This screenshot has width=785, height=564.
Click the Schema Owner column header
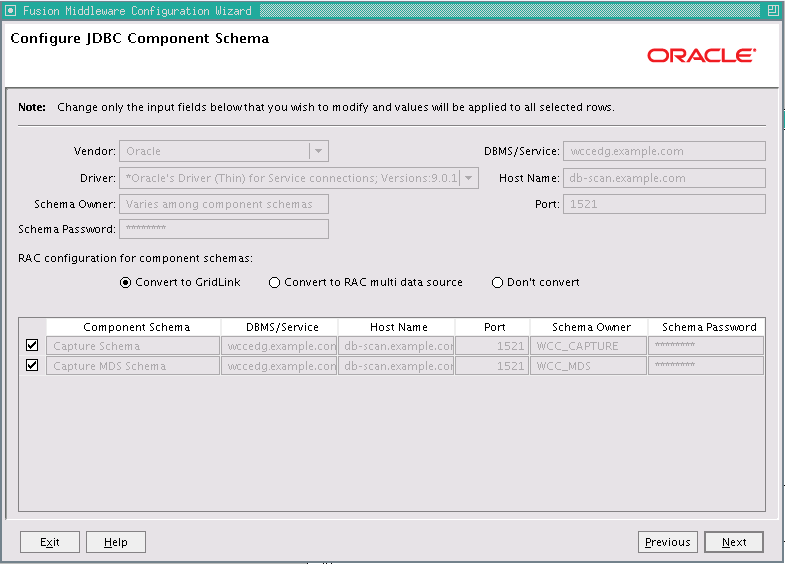click(x=589, y=327)
